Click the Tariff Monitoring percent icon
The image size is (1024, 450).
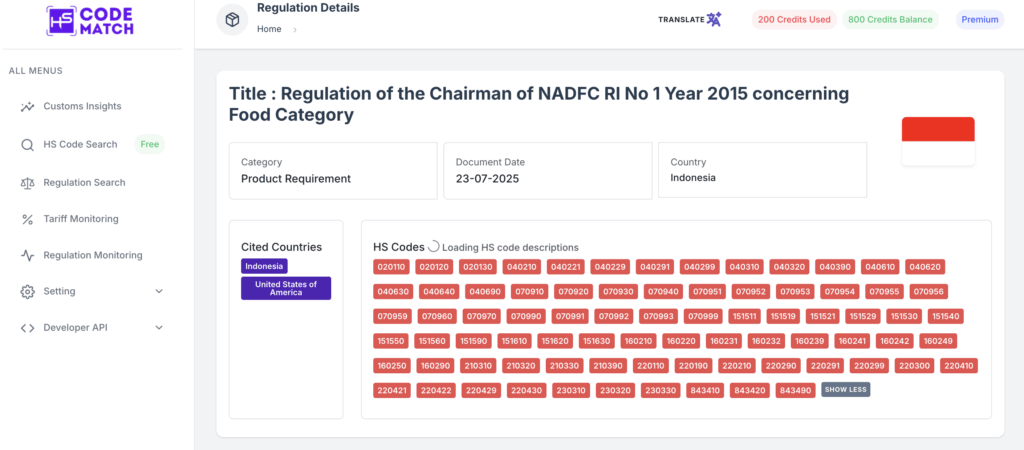[x=27, y=219]
